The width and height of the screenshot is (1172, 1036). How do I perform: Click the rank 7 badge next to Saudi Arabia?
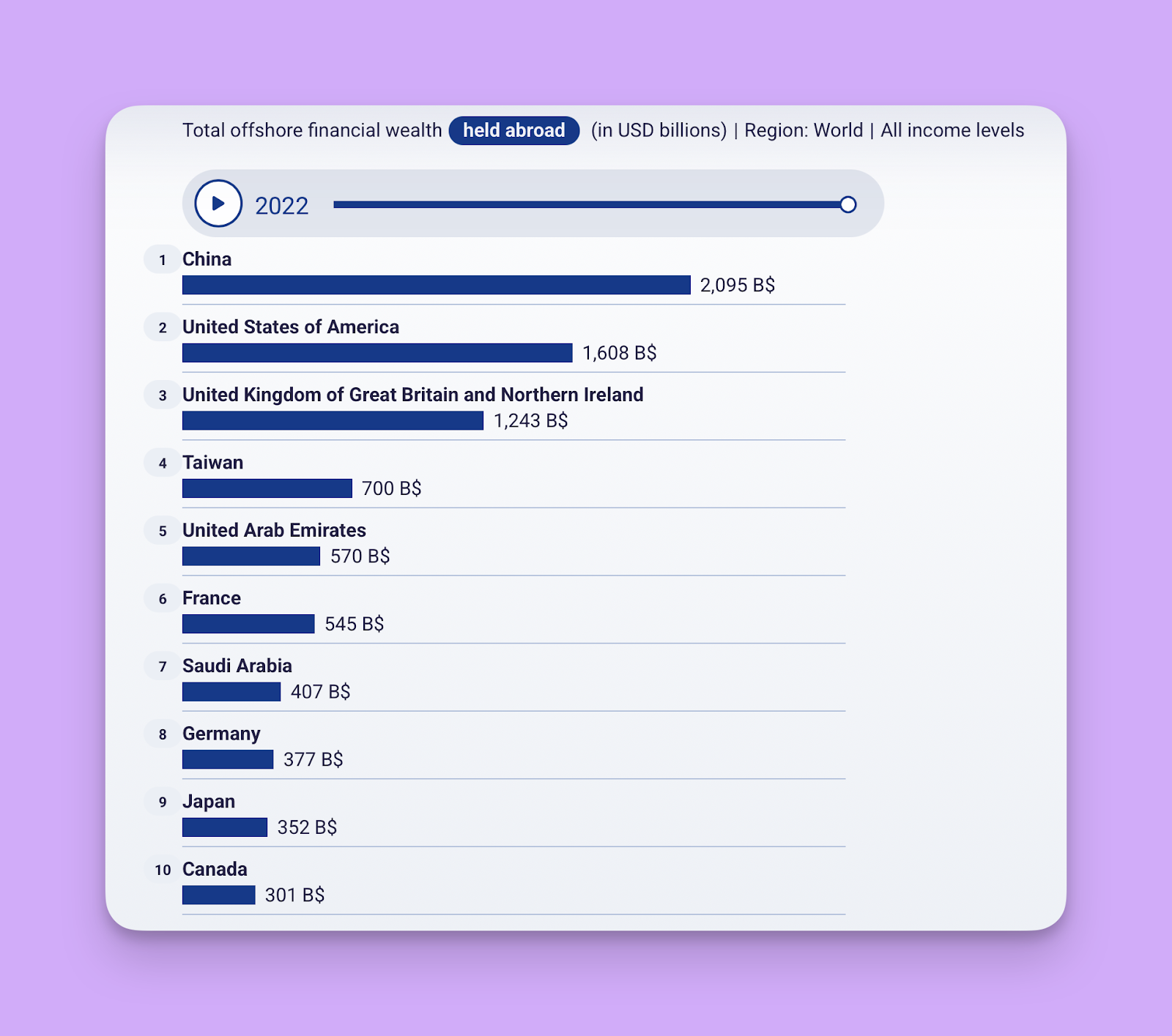click(x=161, y=666)
